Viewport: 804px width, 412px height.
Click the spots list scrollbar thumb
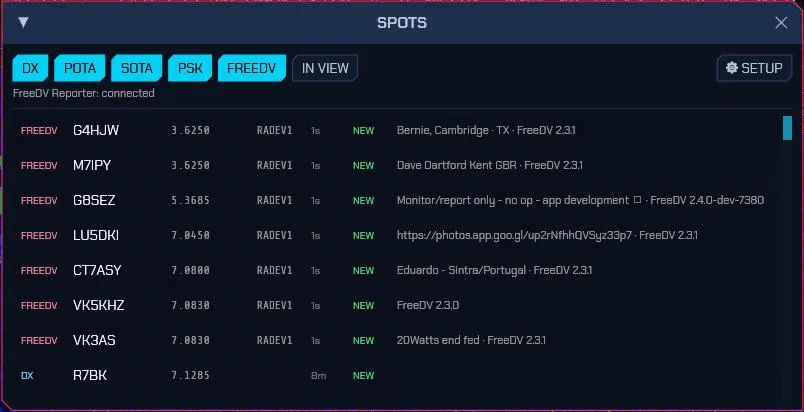click(787, 128)
